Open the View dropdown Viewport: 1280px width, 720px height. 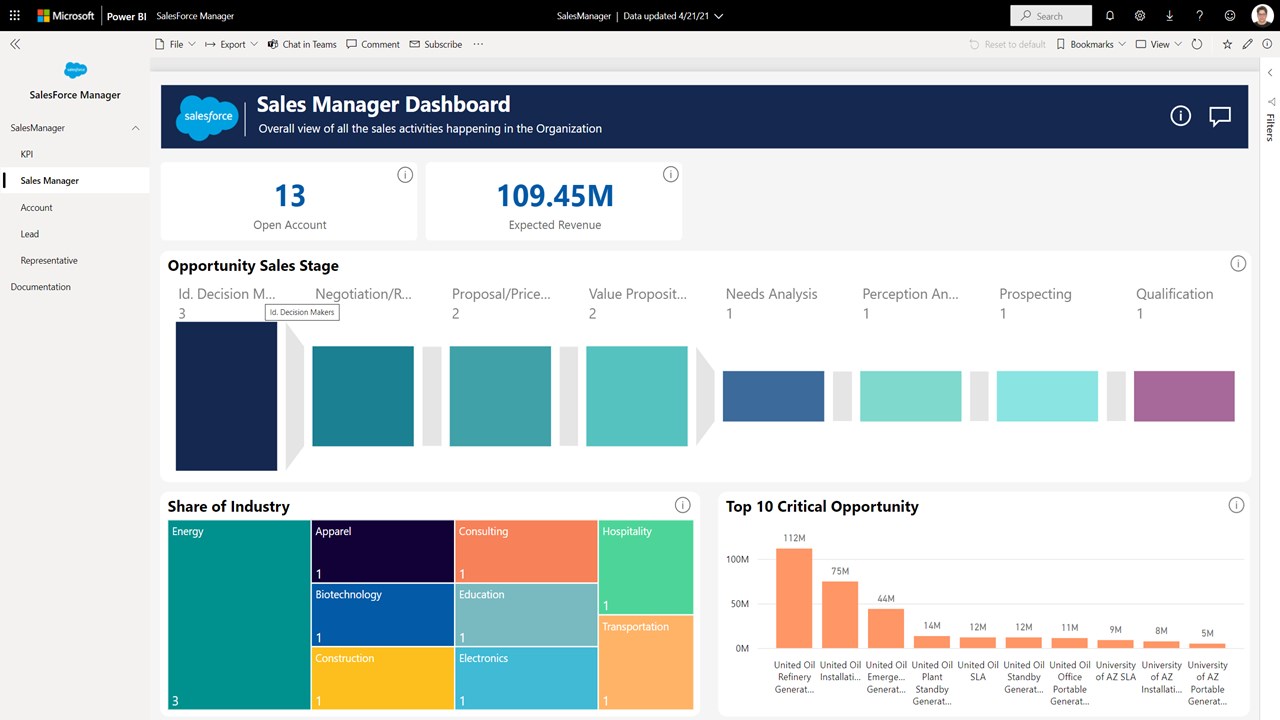pos(1158,44)
